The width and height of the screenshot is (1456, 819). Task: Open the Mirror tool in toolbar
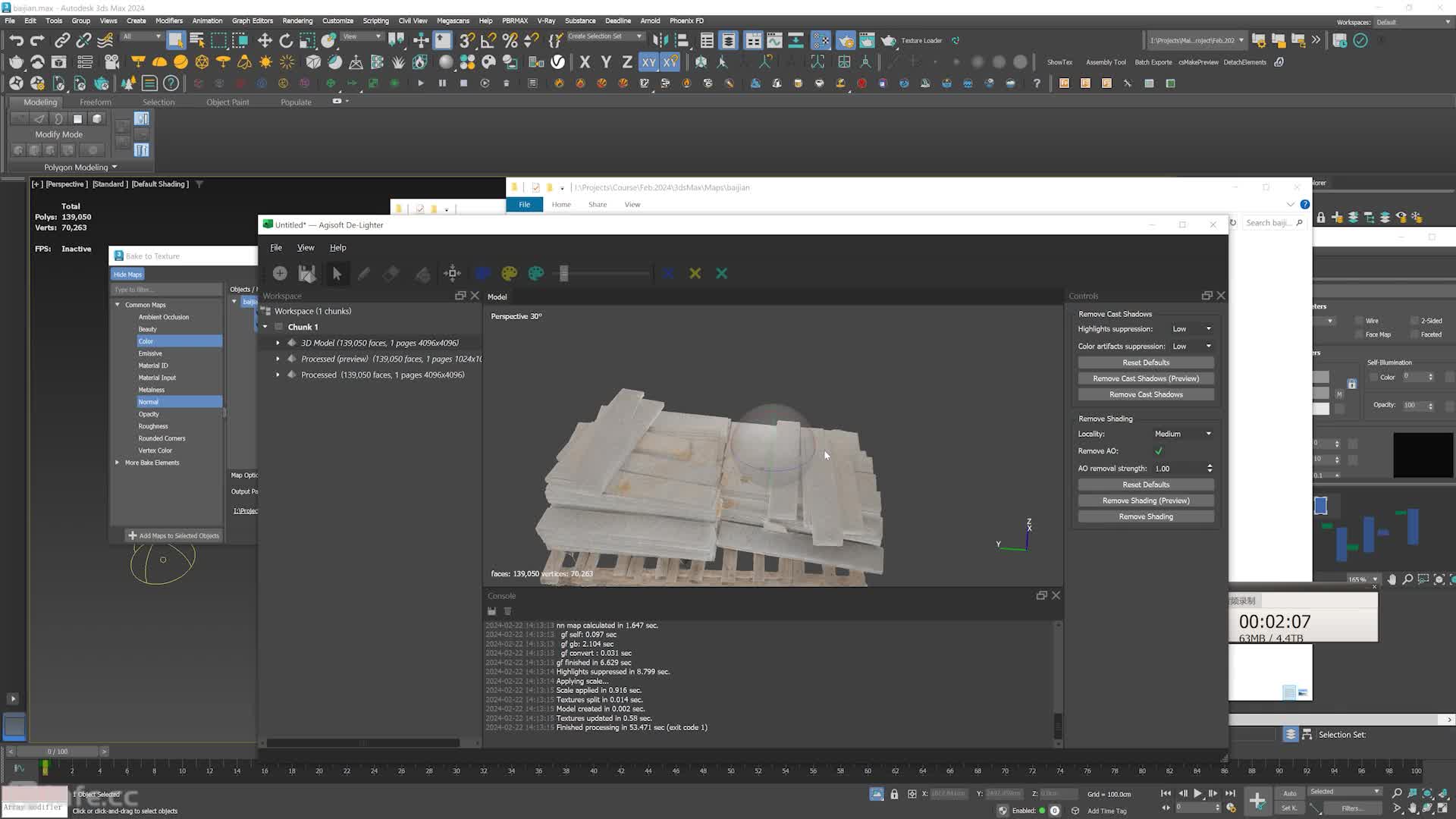pos(661,40)
